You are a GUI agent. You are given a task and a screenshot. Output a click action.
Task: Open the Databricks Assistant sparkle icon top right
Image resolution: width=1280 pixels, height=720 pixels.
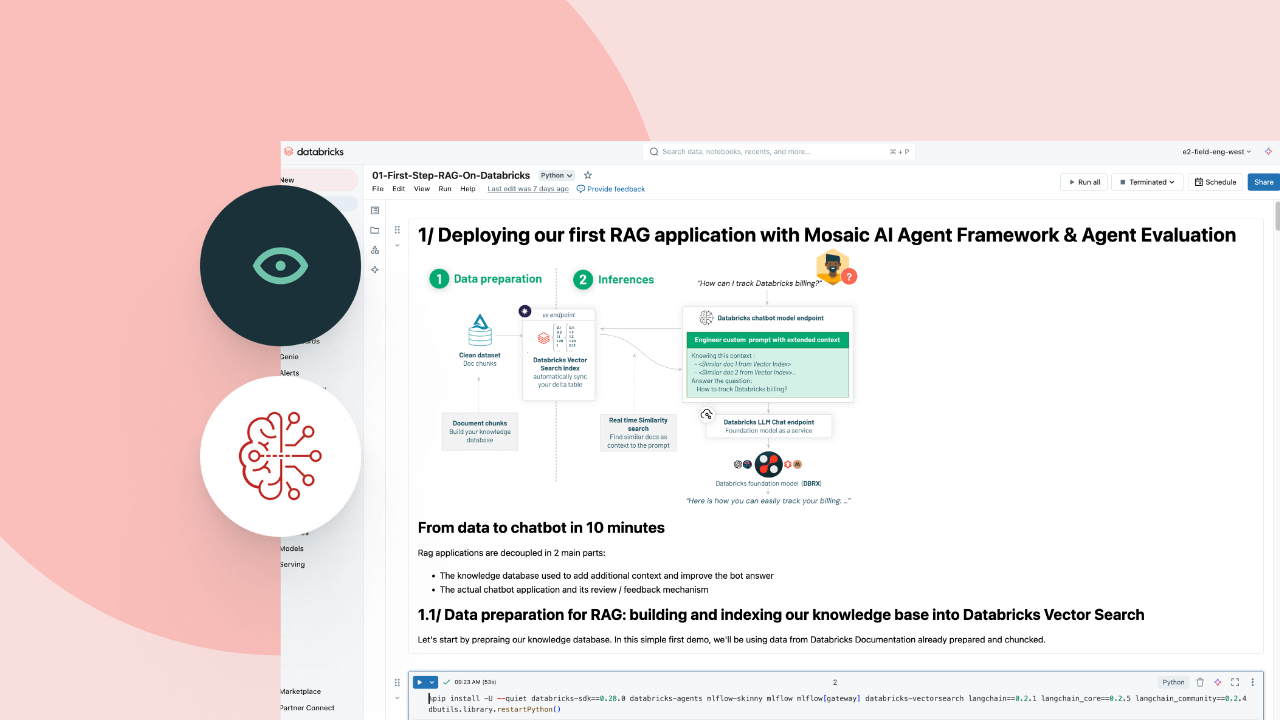point(1268,152)
